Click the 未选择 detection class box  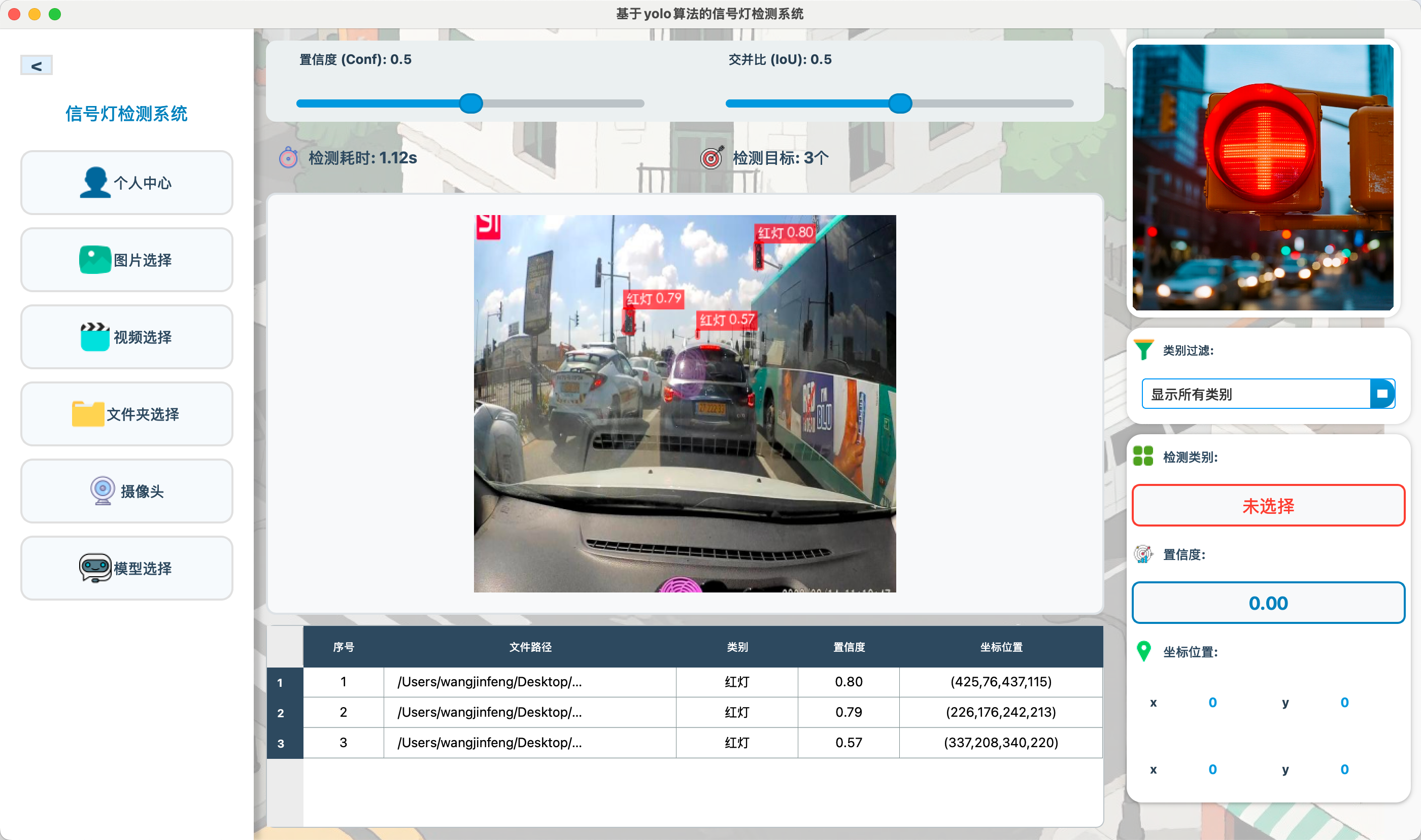coord(1268,506)
